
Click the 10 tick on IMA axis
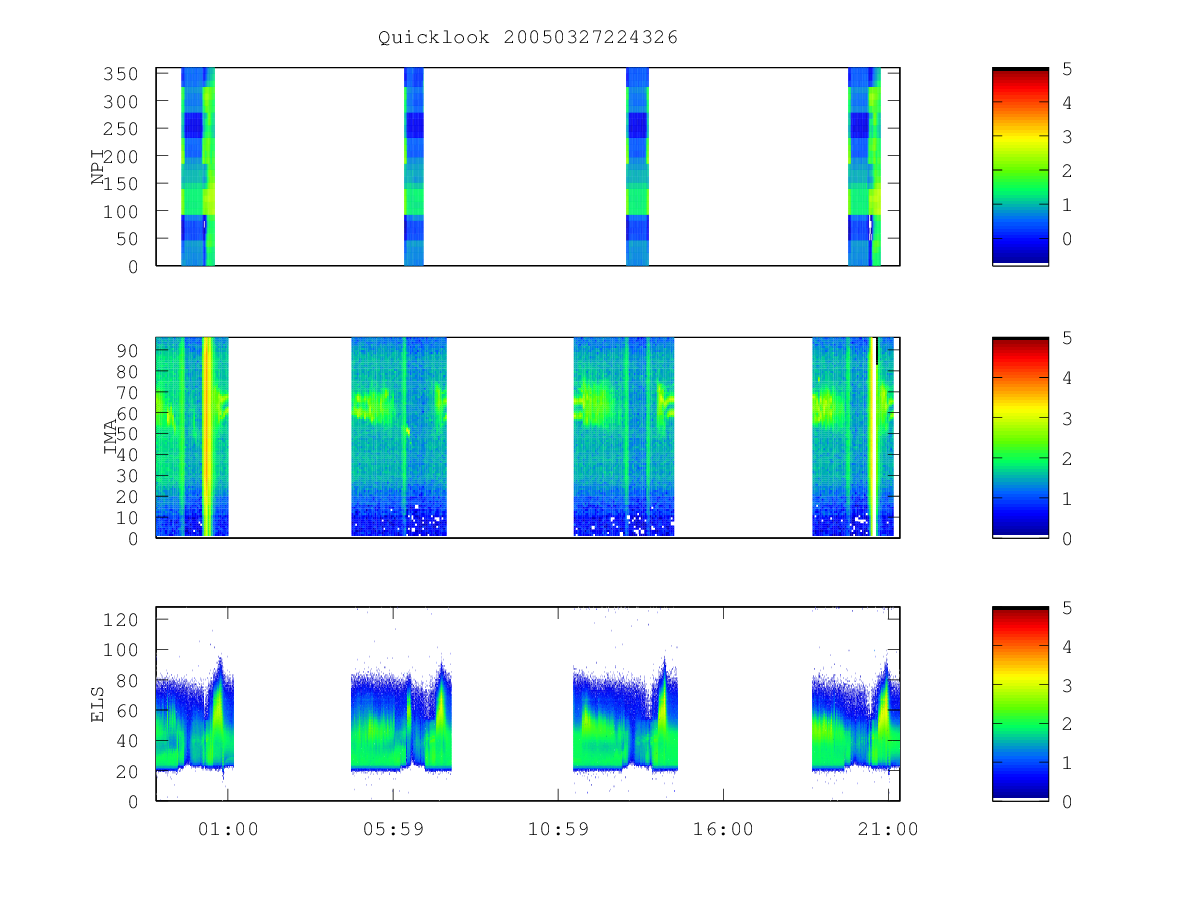tap(130, 517)
